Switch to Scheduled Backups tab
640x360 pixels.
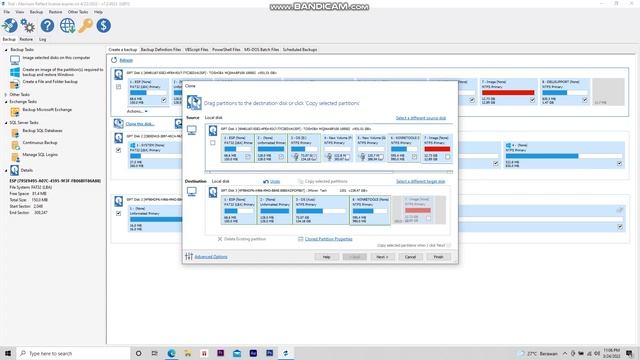pyautogui.click(x=300, y=49)
